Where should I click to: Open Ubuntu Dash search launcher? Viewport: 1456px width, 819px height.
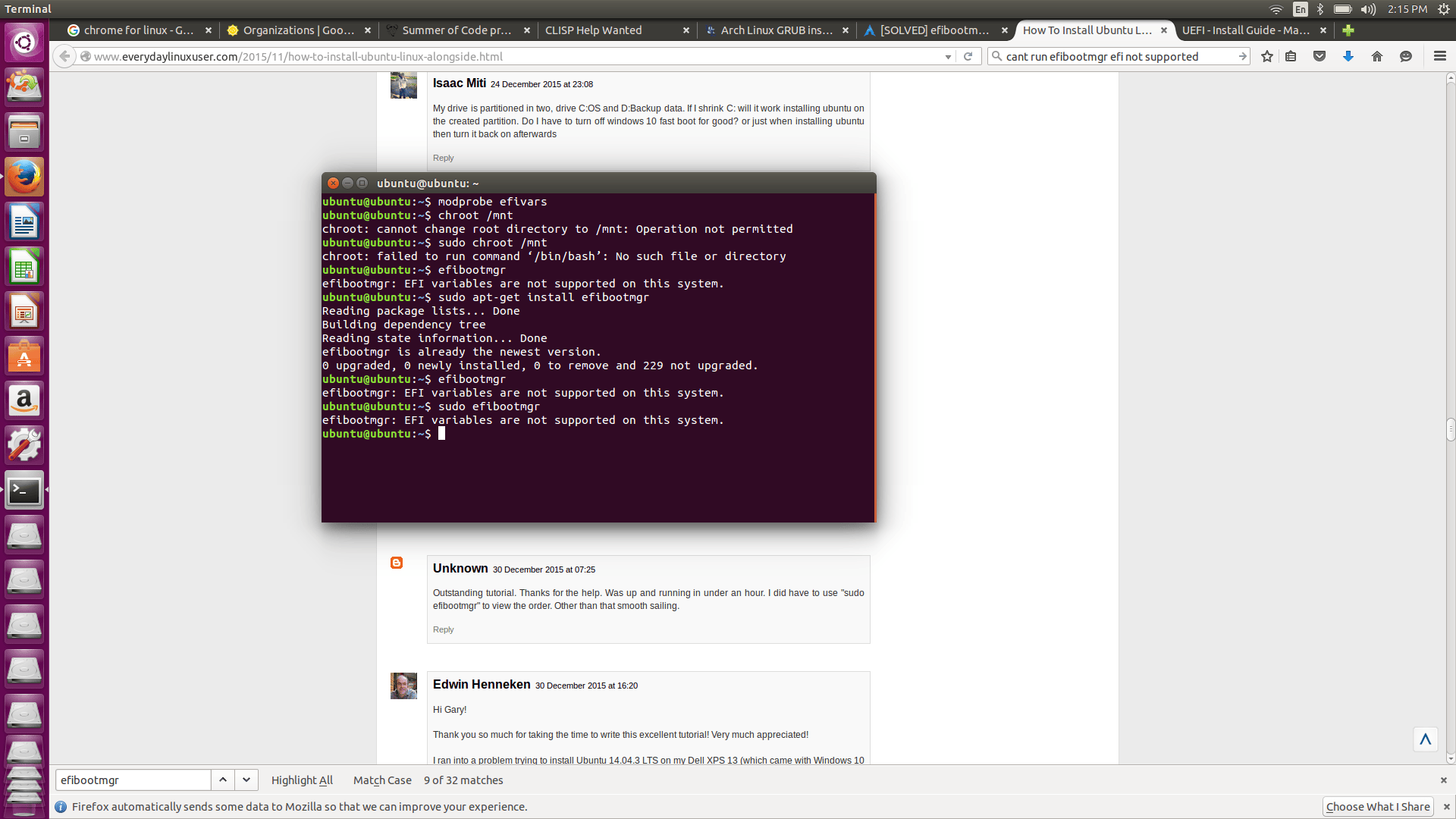[24, 42]
